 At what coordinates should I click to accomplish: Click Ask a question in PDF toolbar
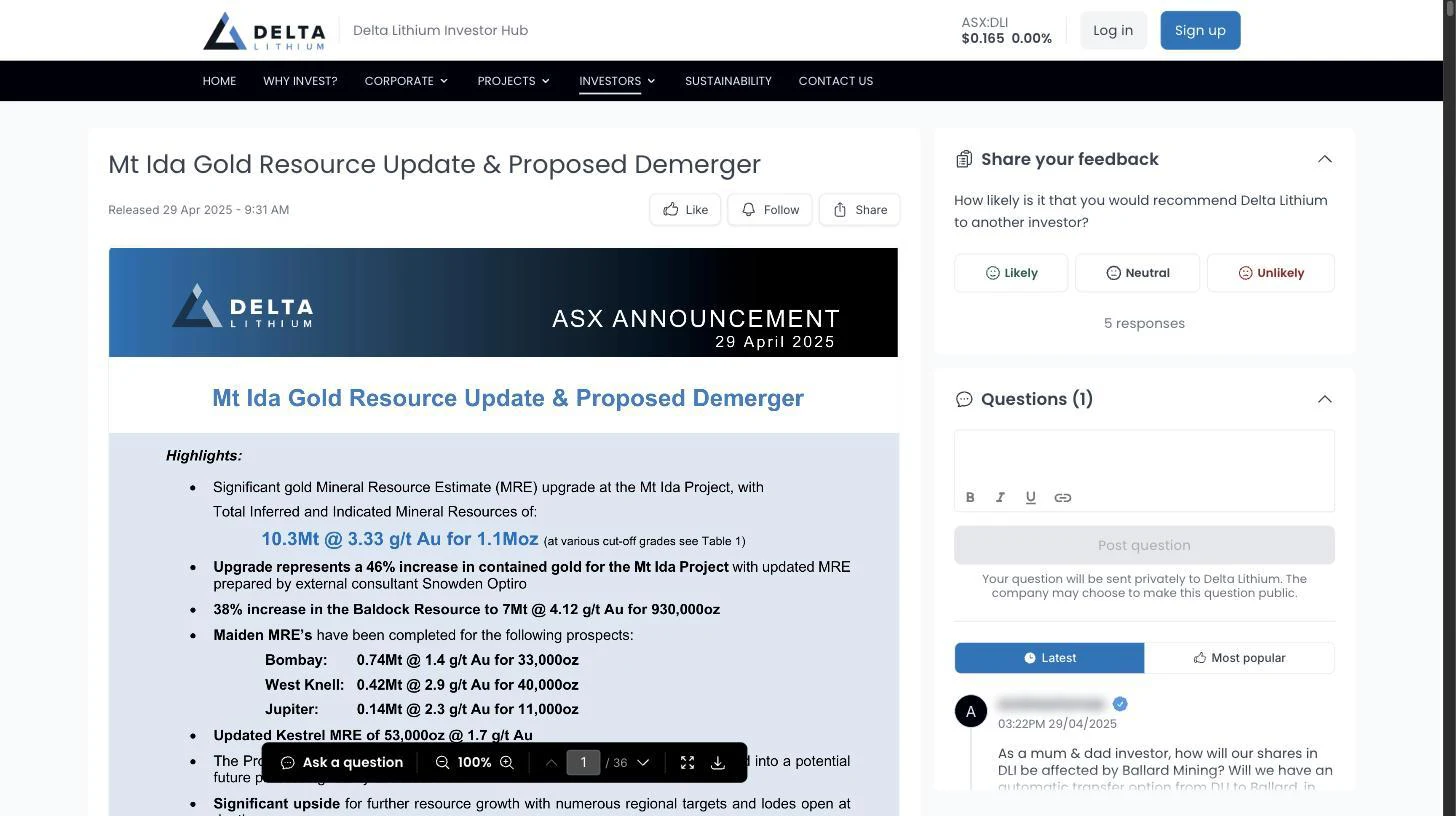(x=341, y=762)
